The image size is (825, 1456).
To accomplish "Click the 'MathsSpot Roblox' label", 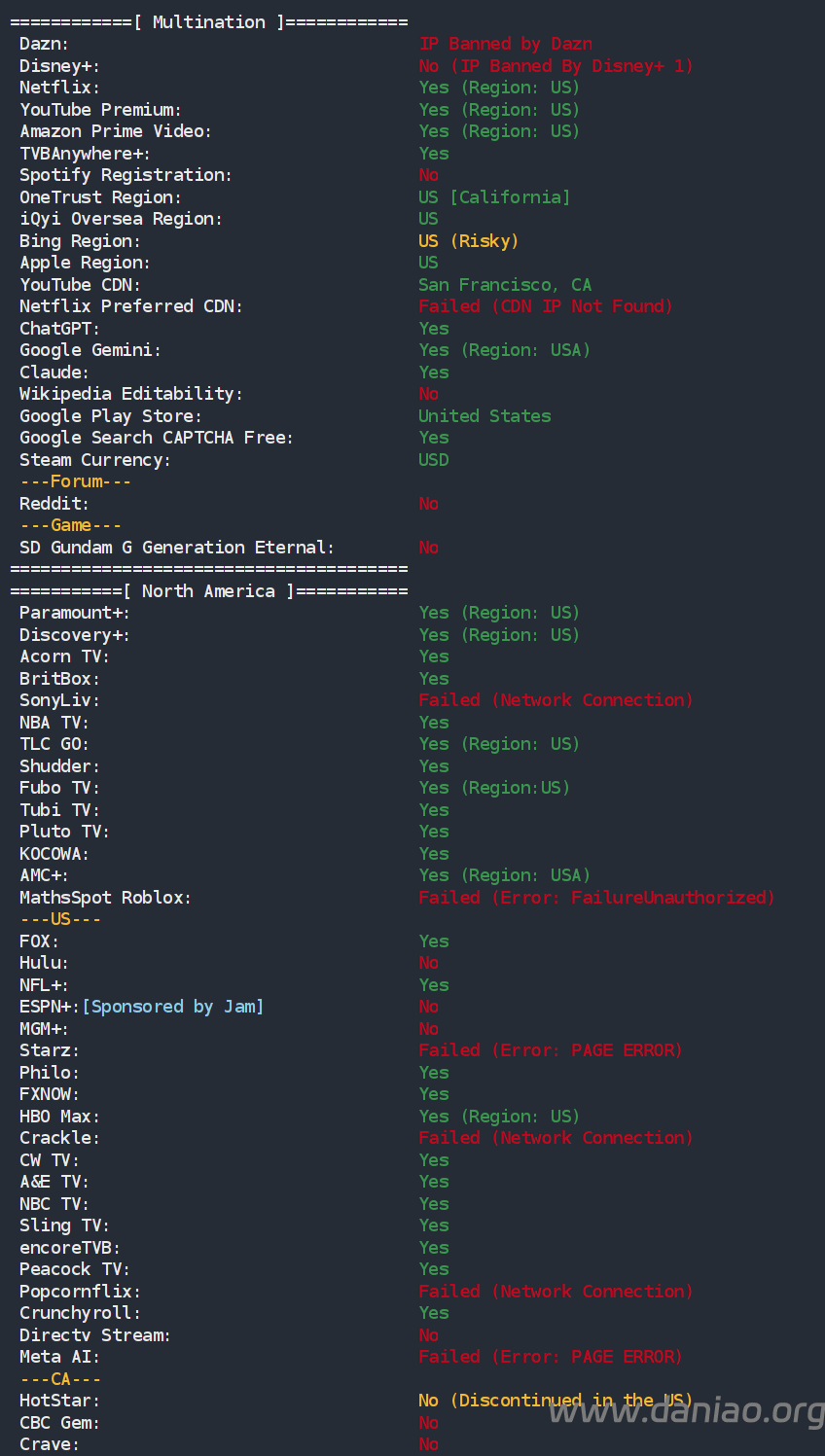I will (105, 898).
